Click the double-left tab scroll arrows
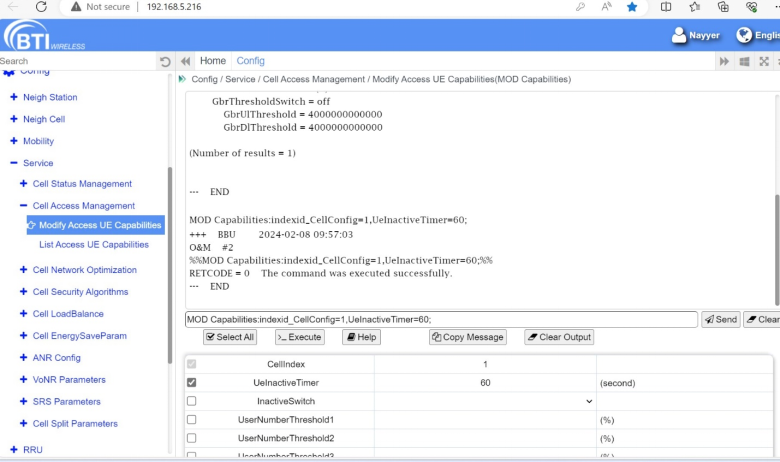Image resolution: width=780 pixels, height=462 pixels. [x=185, y=62]
